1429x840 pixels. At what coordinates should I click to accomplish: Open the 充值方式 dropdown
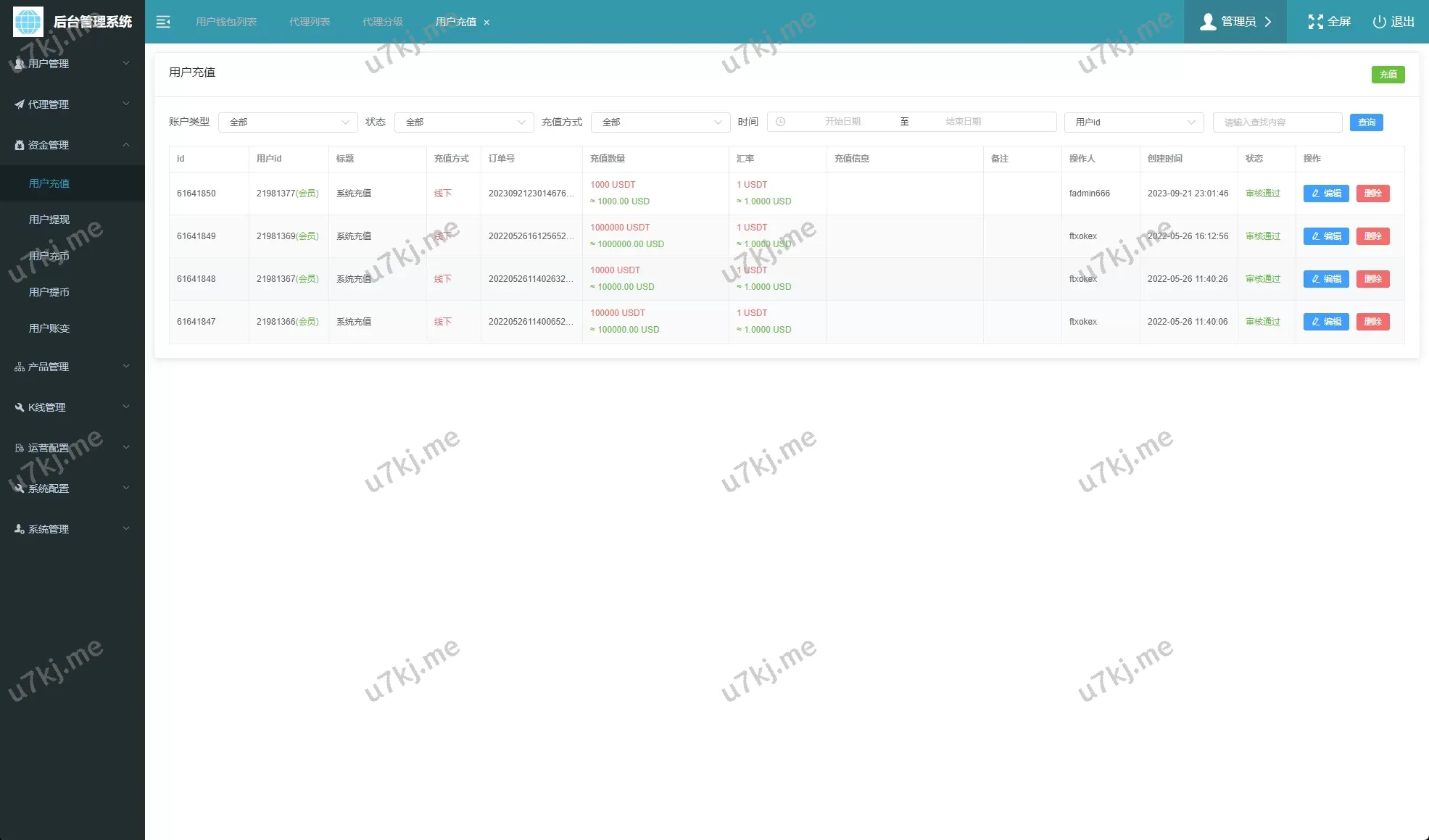660,122
